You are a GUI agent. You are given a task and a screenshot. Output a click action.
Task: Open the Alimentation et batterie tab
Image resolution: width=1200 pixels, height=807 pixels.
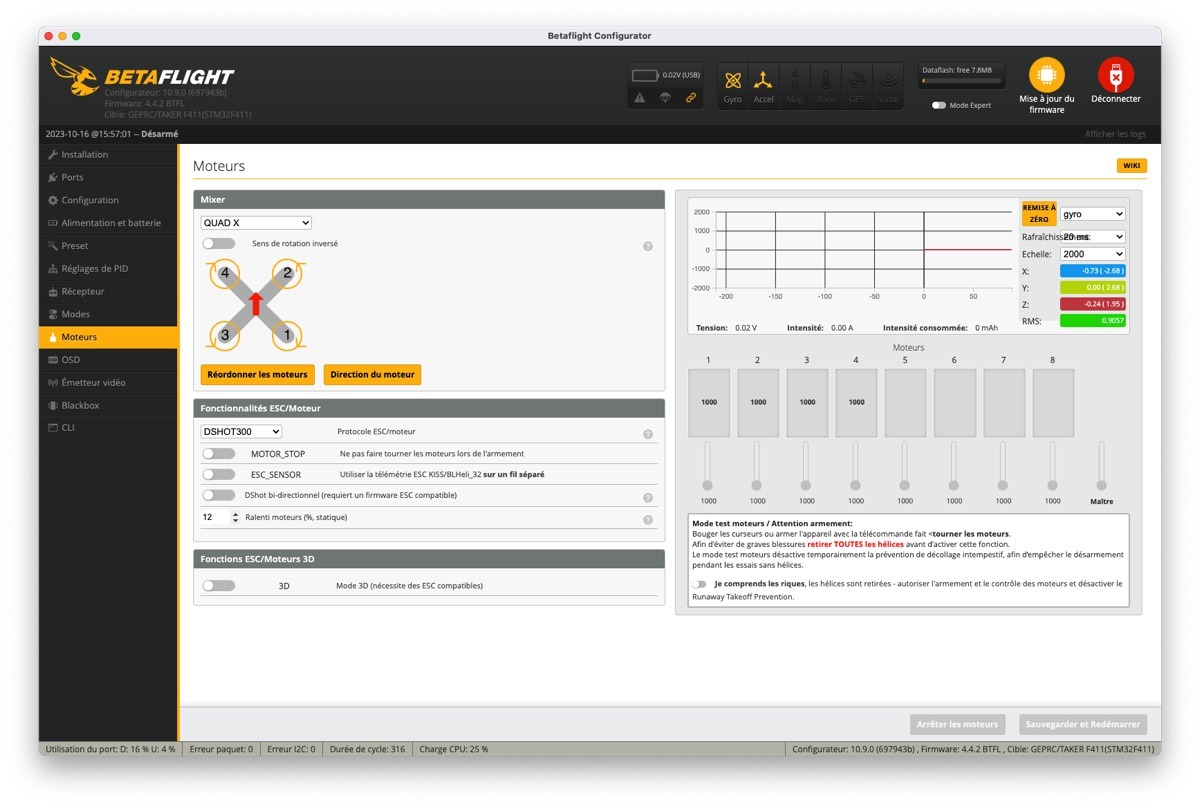pos(108,223)
